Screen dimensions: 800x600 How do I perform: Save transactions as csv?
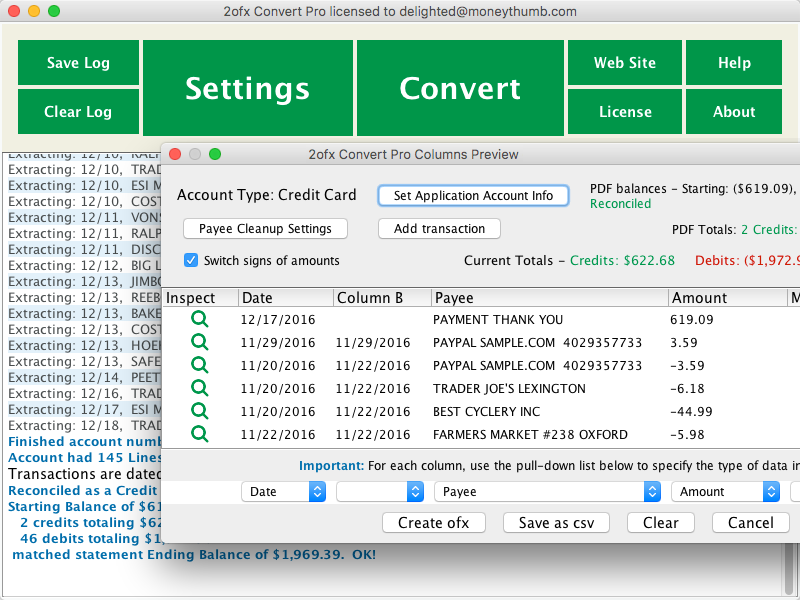point(556,522)
